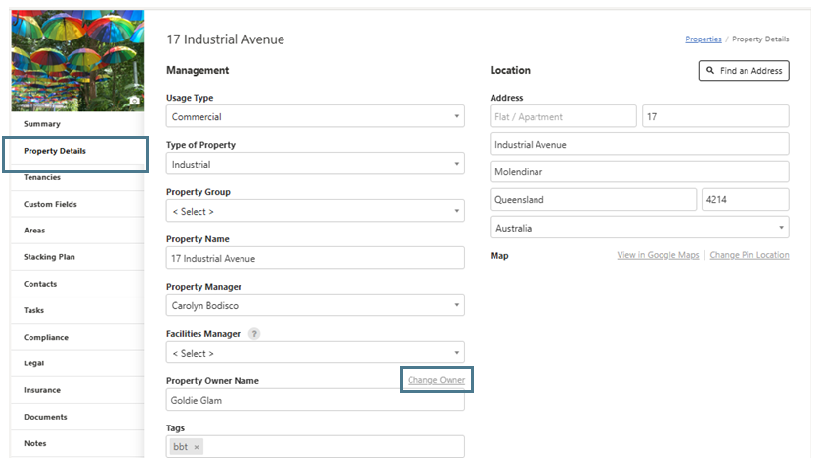Click the Facilities Manager help question icon
821x471 pixels.
pyautogui.click(x=254, y=334)
